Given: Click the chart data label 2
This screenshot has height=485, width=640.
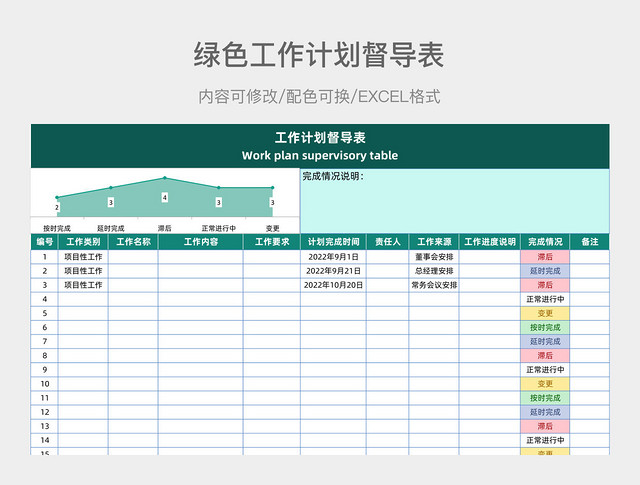Looking at the screenshot, I should coord(57,207).
